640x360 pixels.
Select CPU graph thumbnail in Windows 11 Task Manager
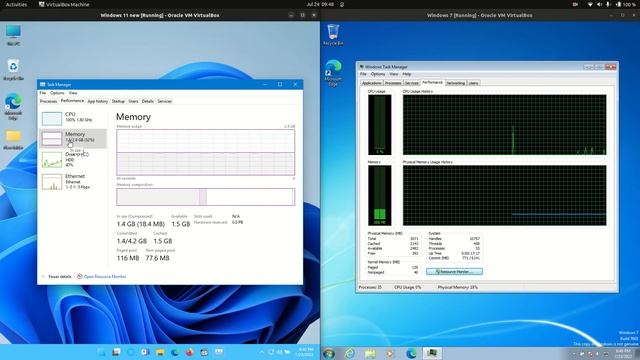coord(52,118)
